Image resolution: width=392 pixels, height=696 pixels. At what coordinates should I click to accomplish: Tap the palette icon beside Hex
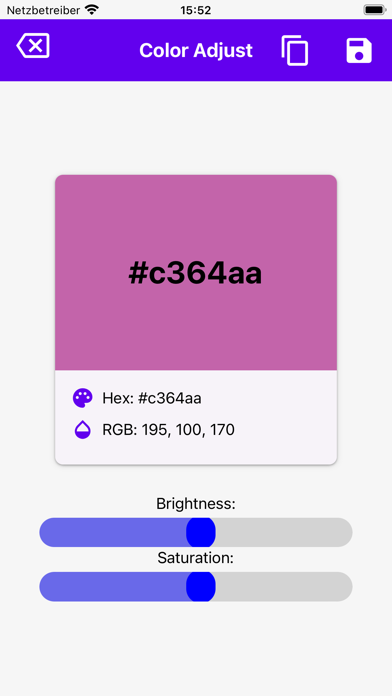point(83,398)
